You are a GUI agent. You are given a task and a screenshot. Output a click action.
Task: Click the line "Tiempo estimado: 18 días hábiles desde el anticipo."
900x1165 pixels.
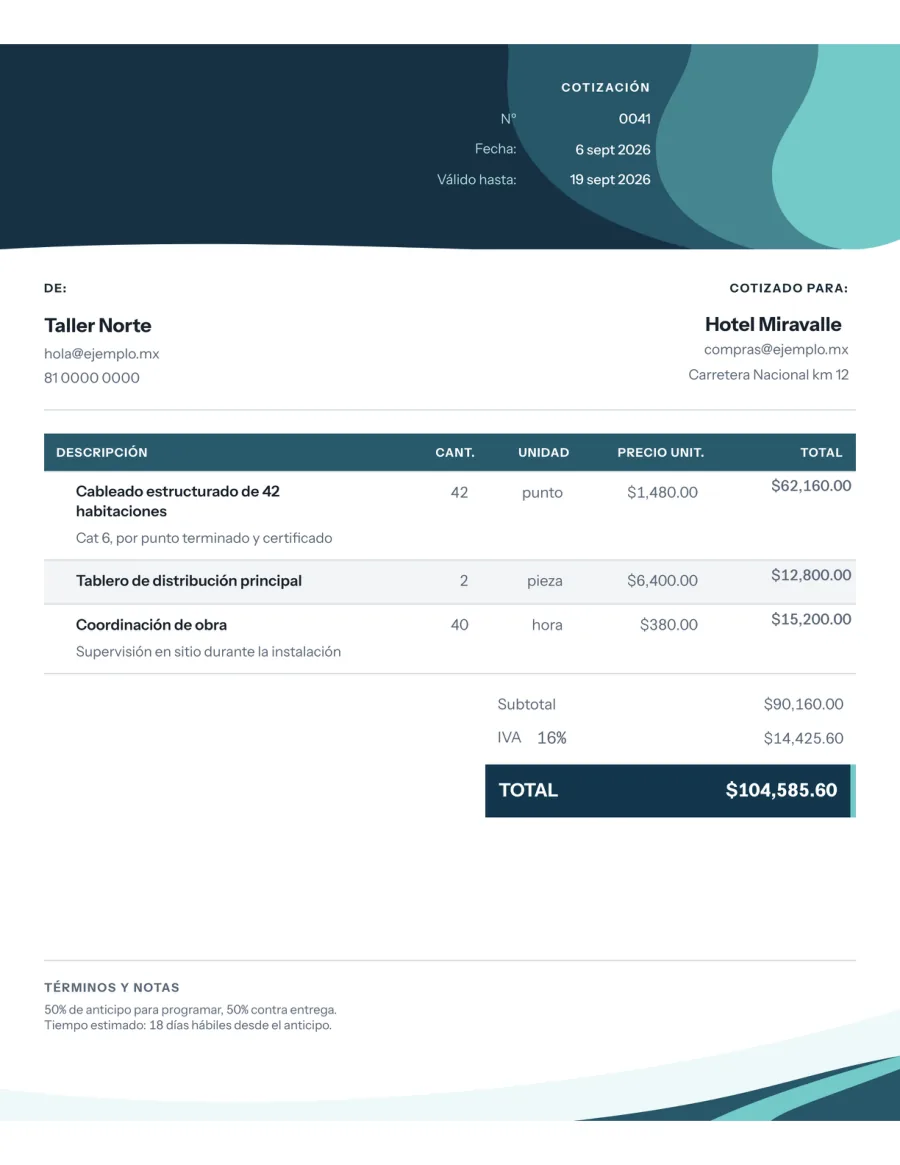point(188,1025)
